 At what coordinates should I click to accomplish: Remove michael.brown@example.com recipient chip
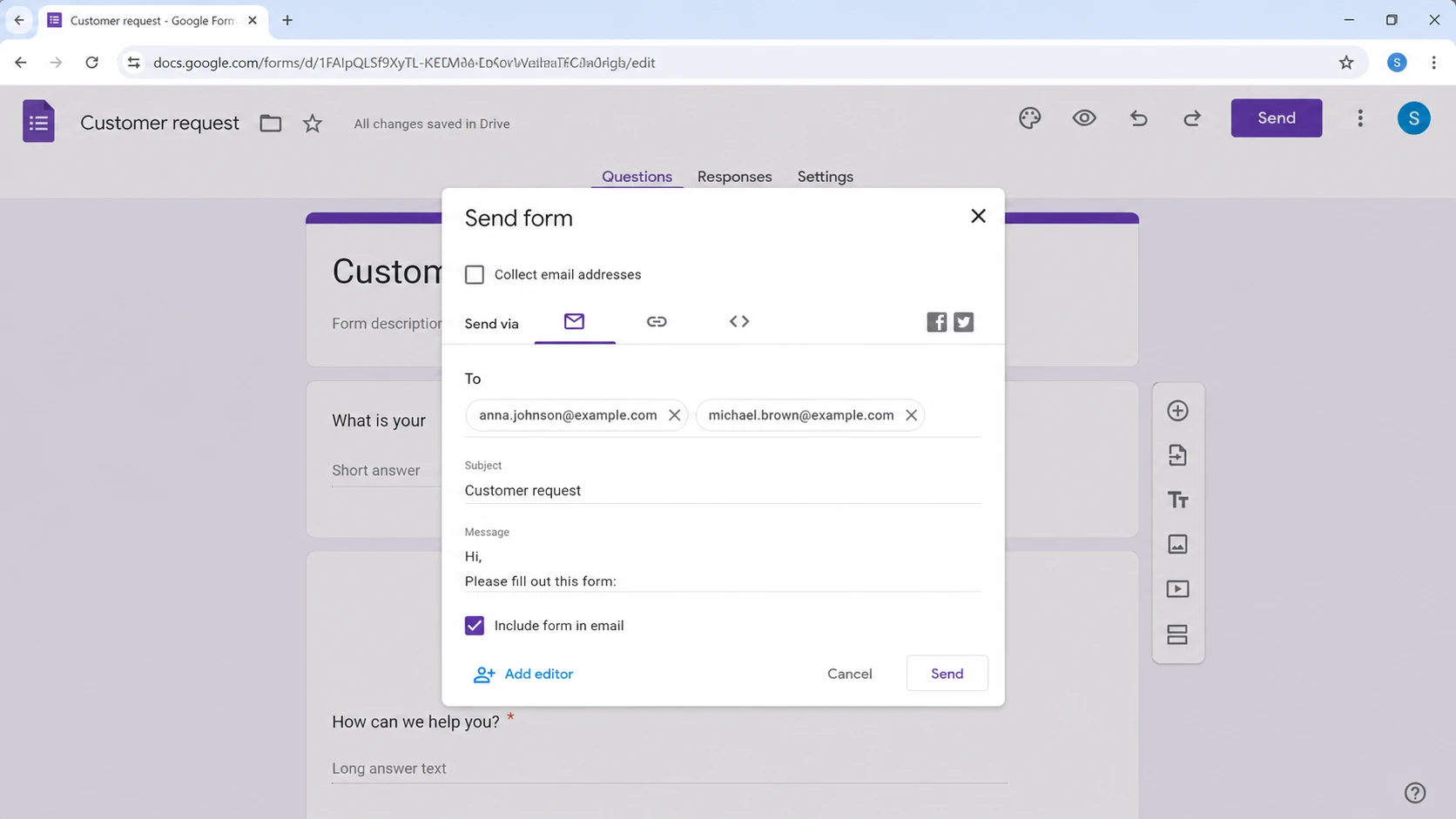point(911,415)
